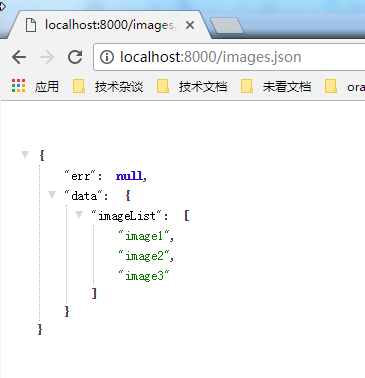This screenshot has width=365, height=378.
Task: Click the "data" key
Action: [83, 196]
